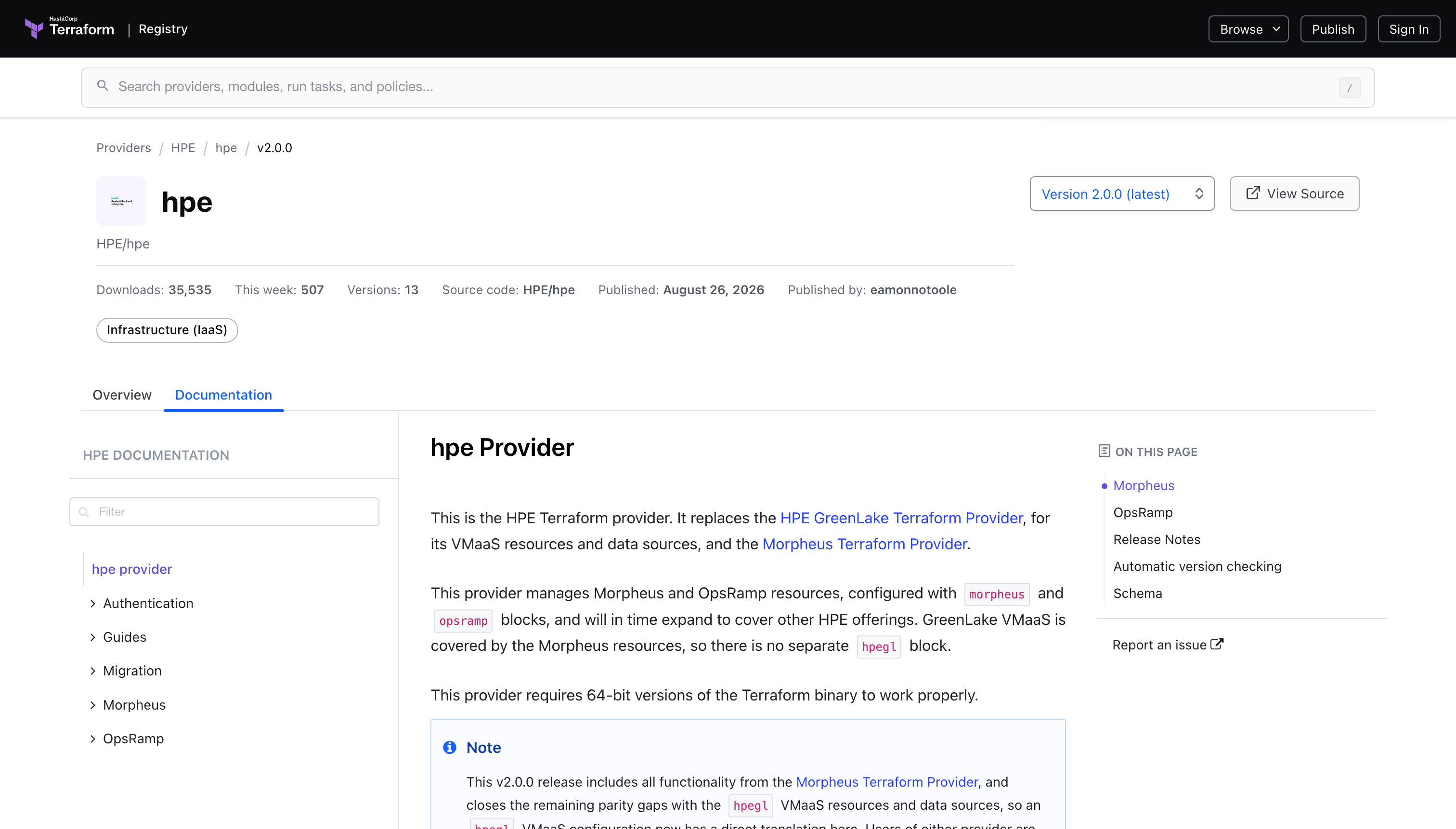
Task: Click the morpheus inline code
Action: (x=997, y=594)
